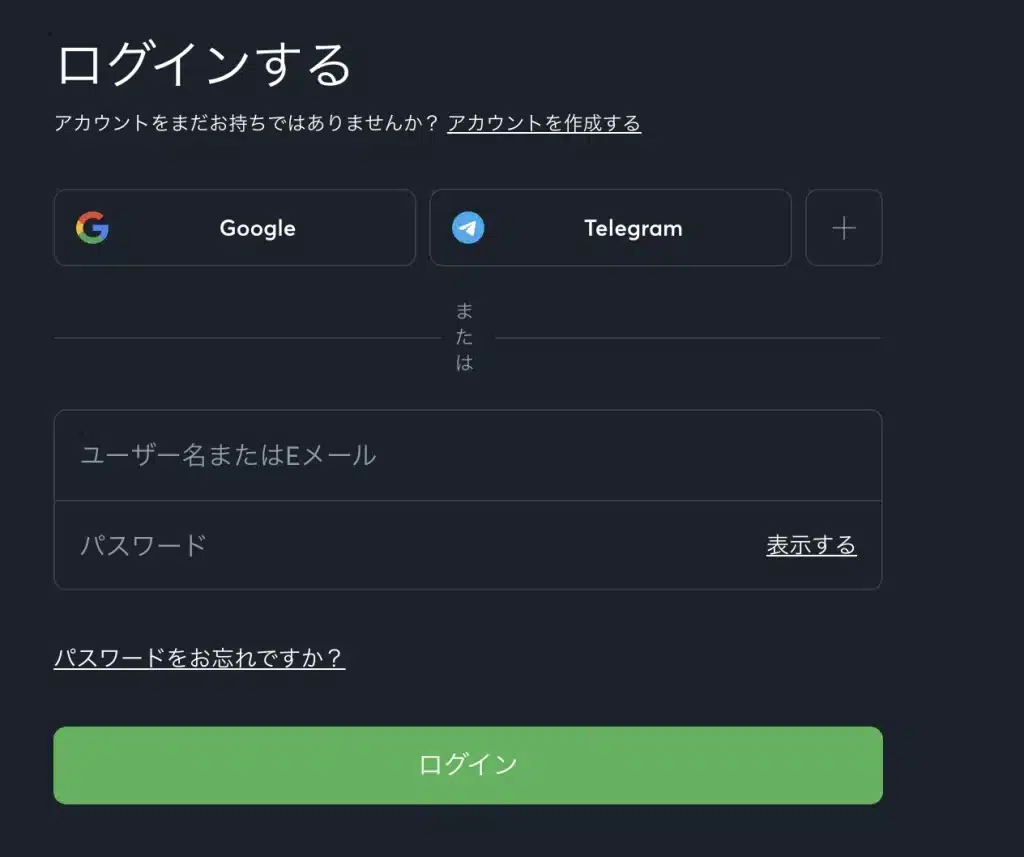Toggle password visibility with 表示する
The height and width of the screenshot is (857, 1024).
(811, 545)
